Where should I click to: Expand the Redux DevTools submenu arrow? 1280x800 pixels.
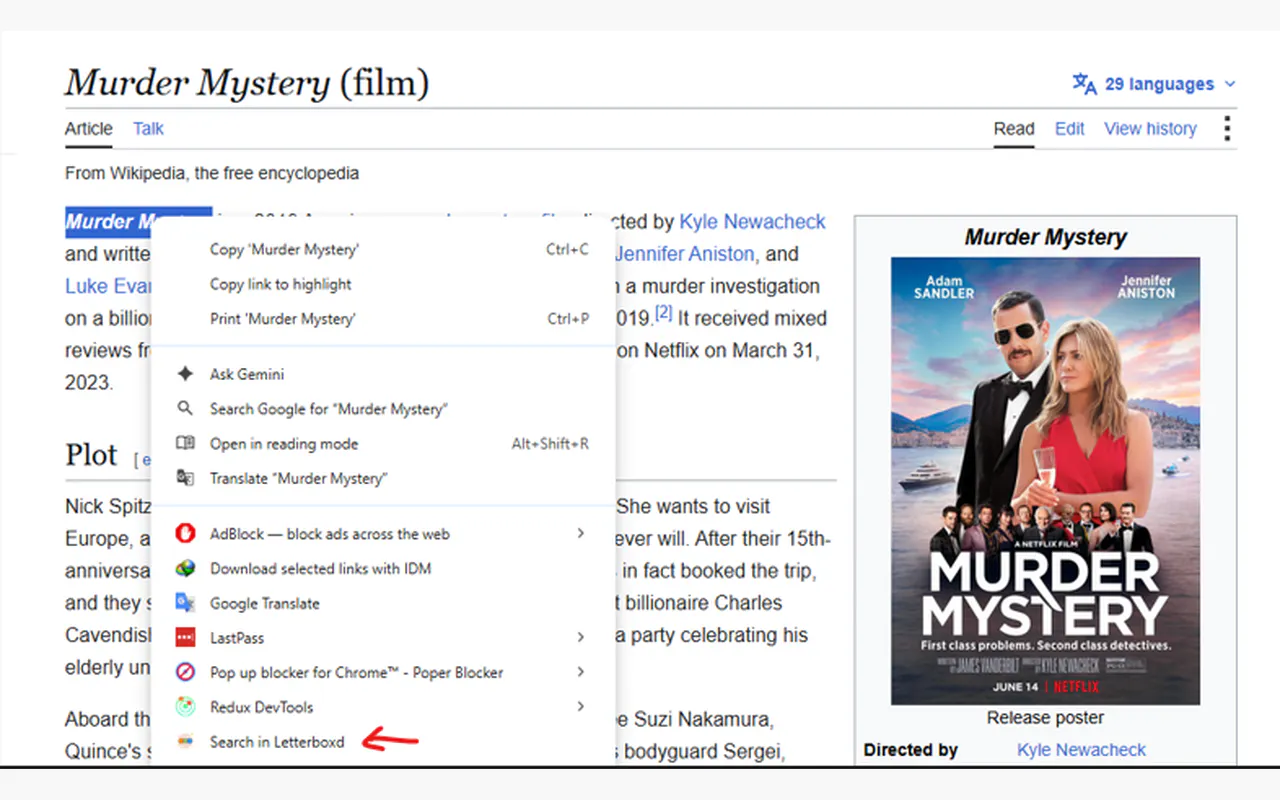click(x=580, y=707)
